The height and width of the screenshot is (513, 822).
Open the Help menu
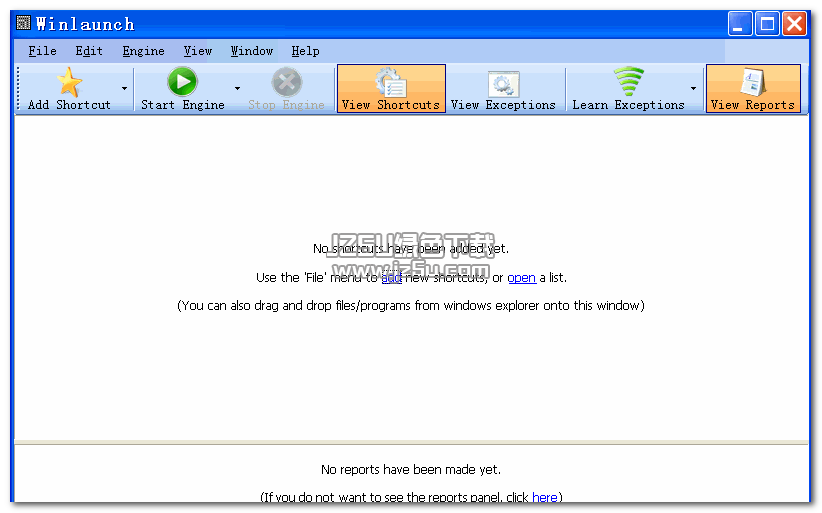pyautogui.click(x=305, y=51)
